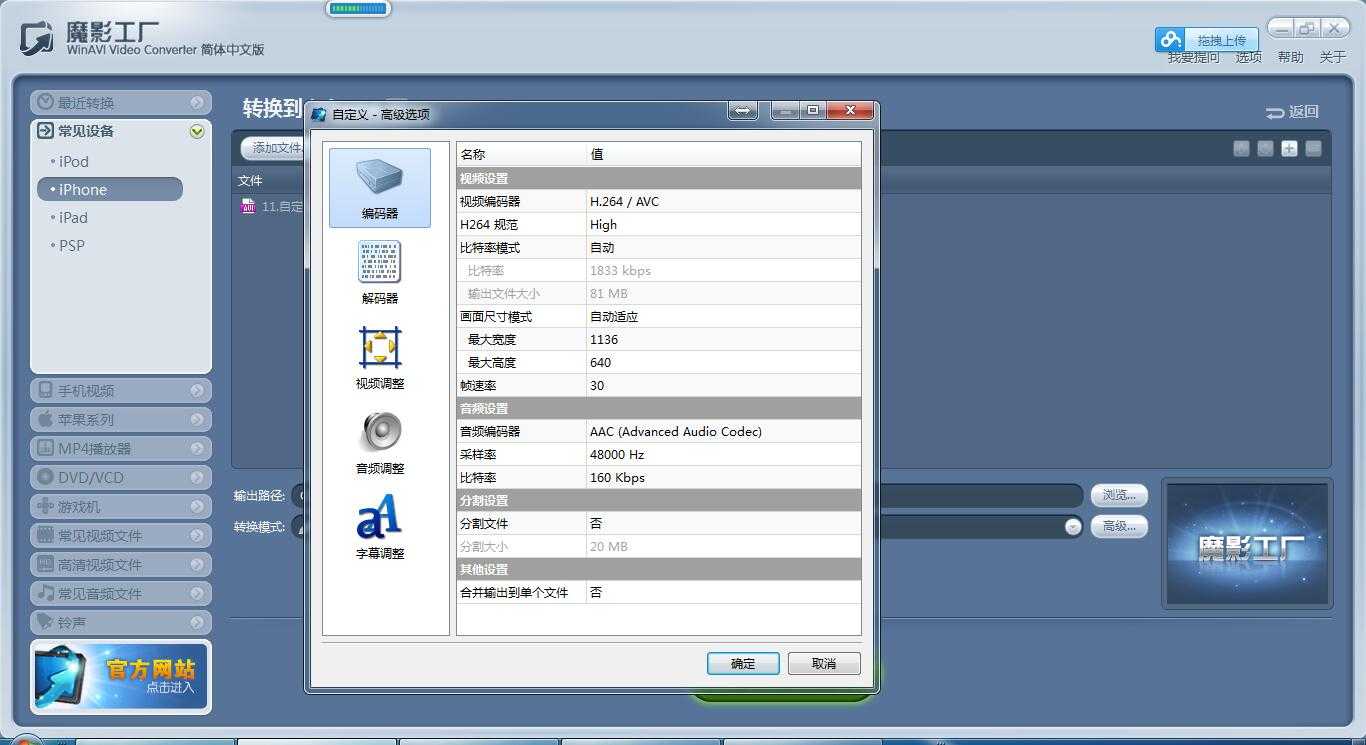Click the 常见视频文件 film icon
The image size is (1366, 745).
(45, 535)
